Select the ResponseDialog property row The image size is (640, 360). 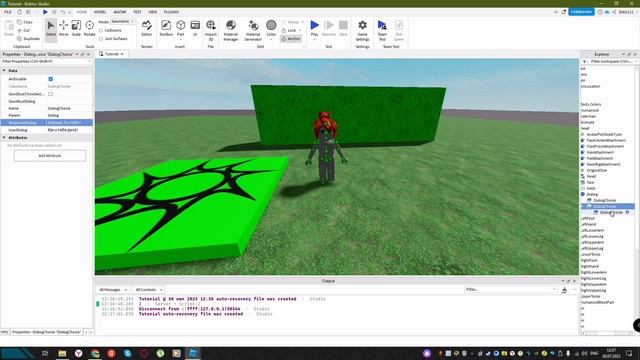click(x=47, y=122)
